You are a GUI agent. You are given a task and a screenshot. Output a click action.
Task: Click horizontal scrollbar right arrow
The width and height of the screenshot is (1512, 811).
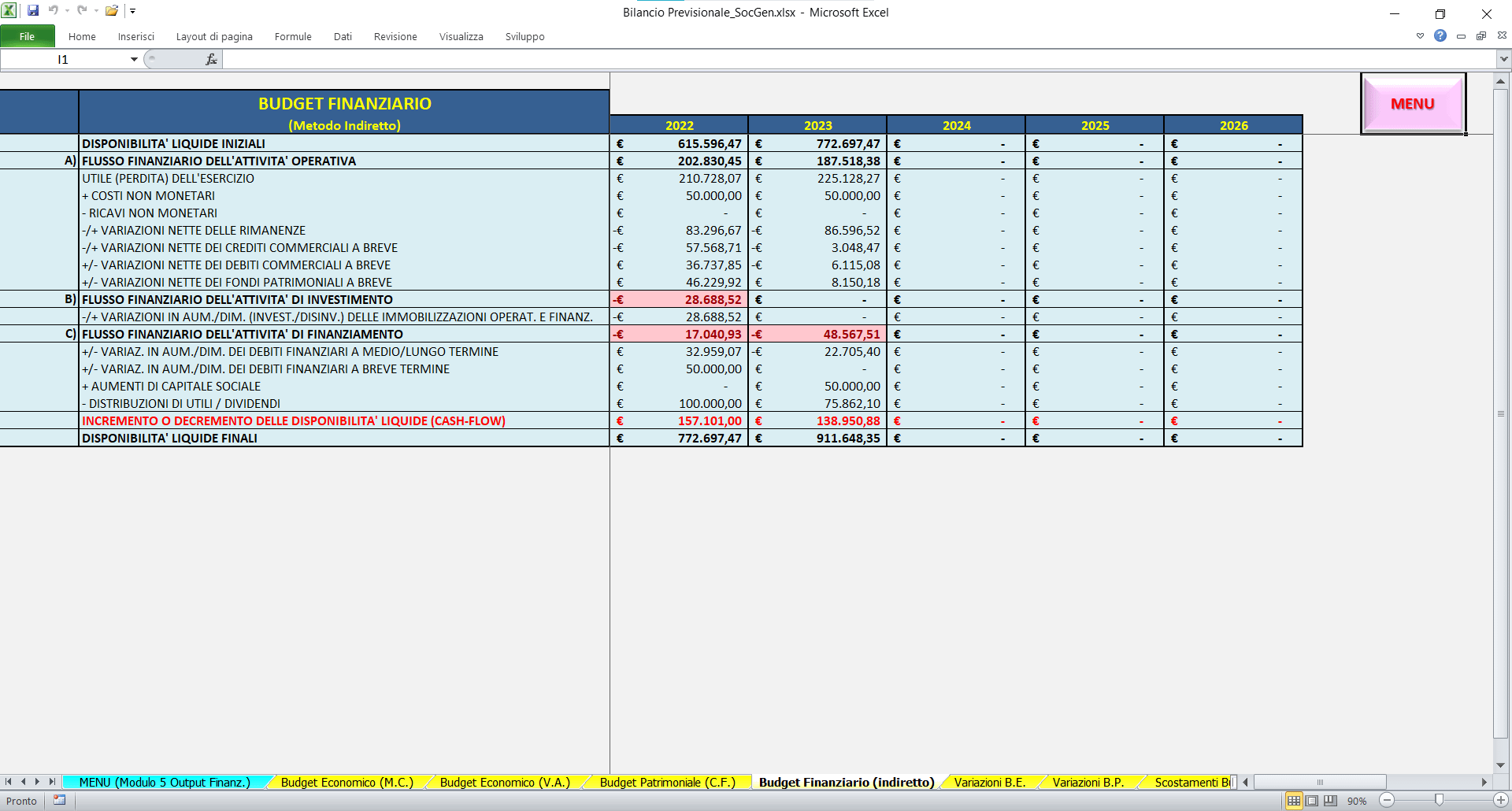pos(1484,782)
